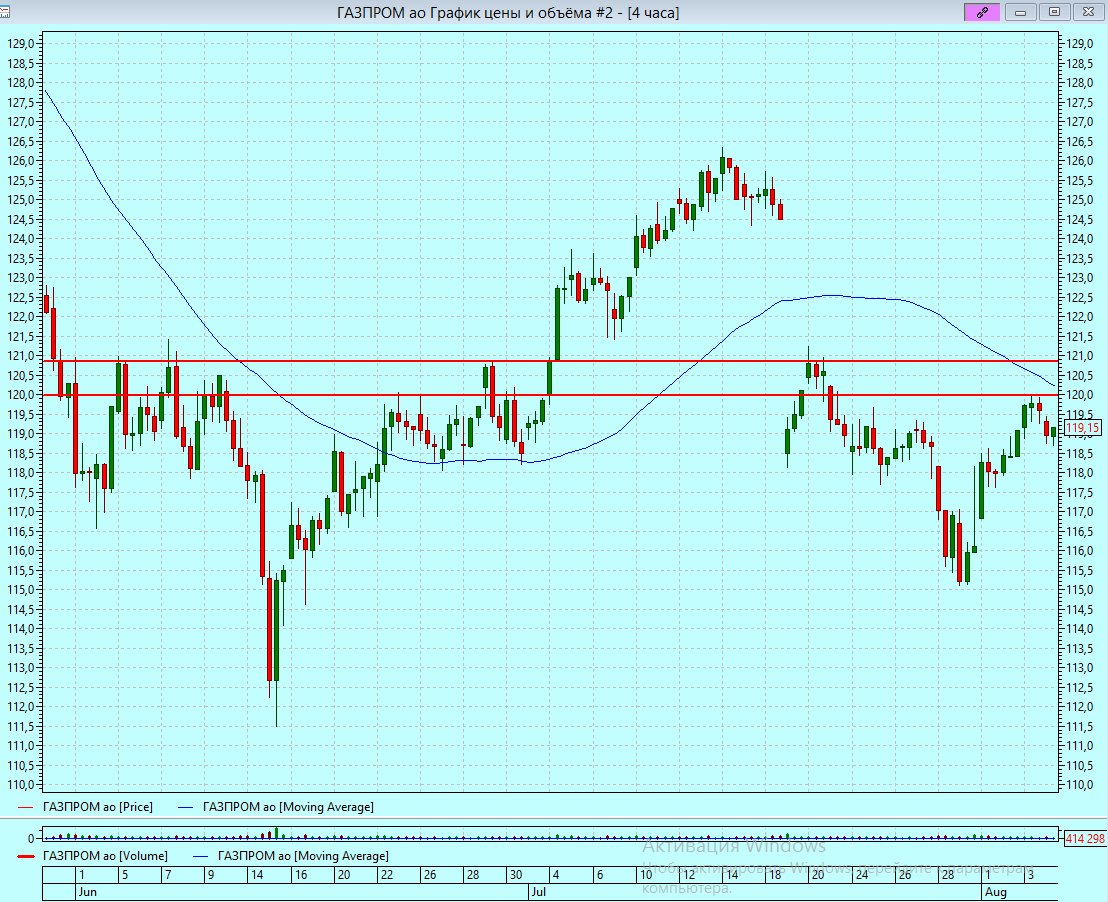Click the 'Jun' month label on time axis
Image resolution: width=1108 pixels, height=902 pixels.
click(88, 892)
